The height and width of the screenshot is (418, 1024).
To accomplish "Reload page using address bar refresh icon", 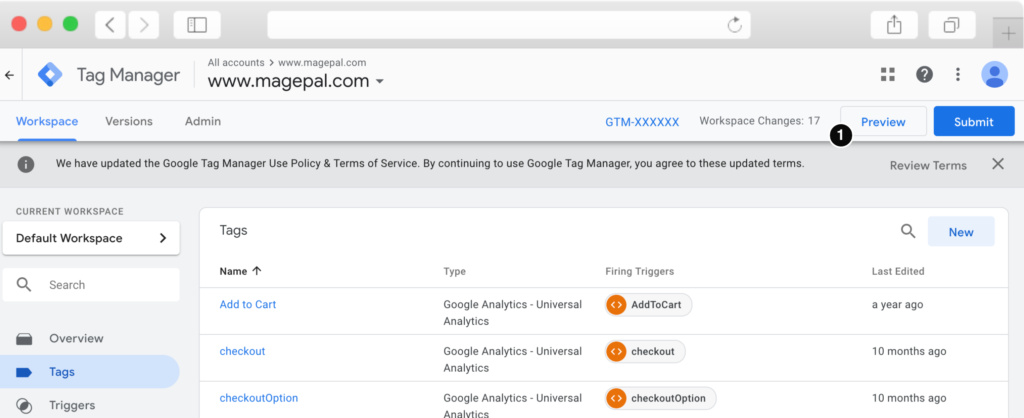I will point(735,25).
